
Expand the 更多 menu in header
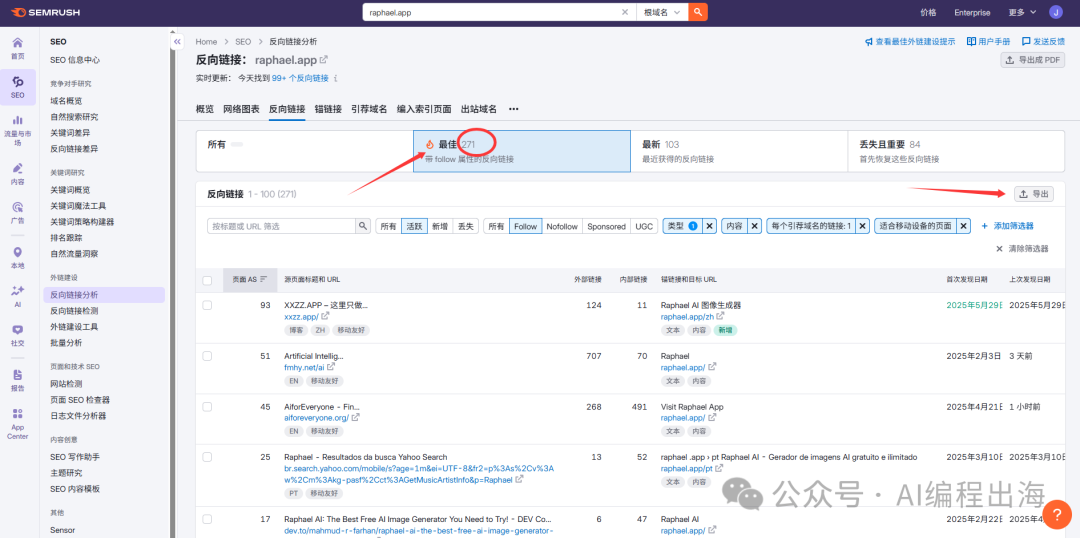pyautogui.click(x=1020, y=12)
